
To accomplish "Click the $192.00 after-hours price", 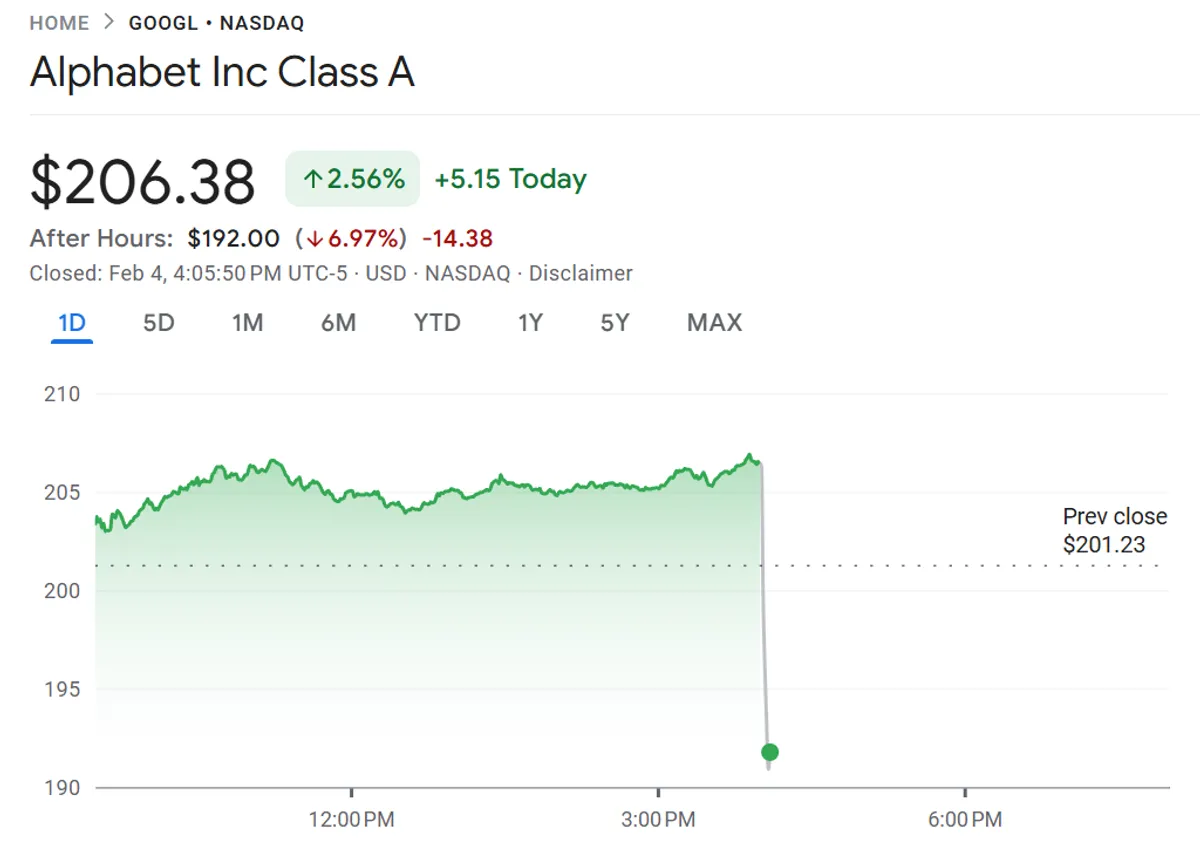I will point(233,238).
